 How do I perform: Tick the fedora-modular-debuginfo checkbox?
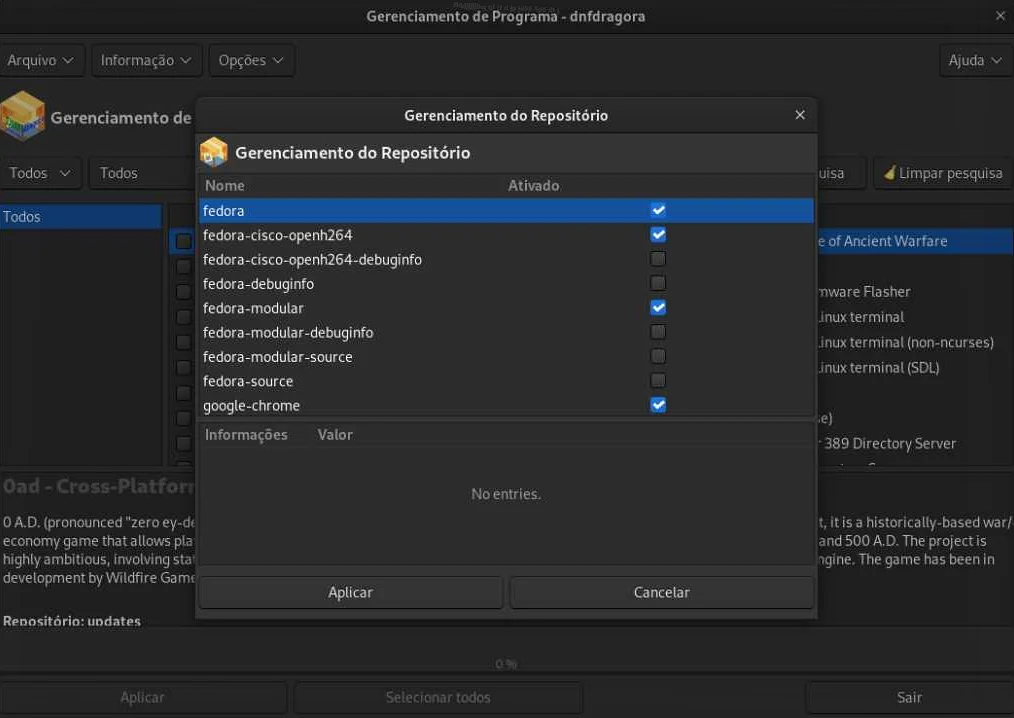[658, 332]
